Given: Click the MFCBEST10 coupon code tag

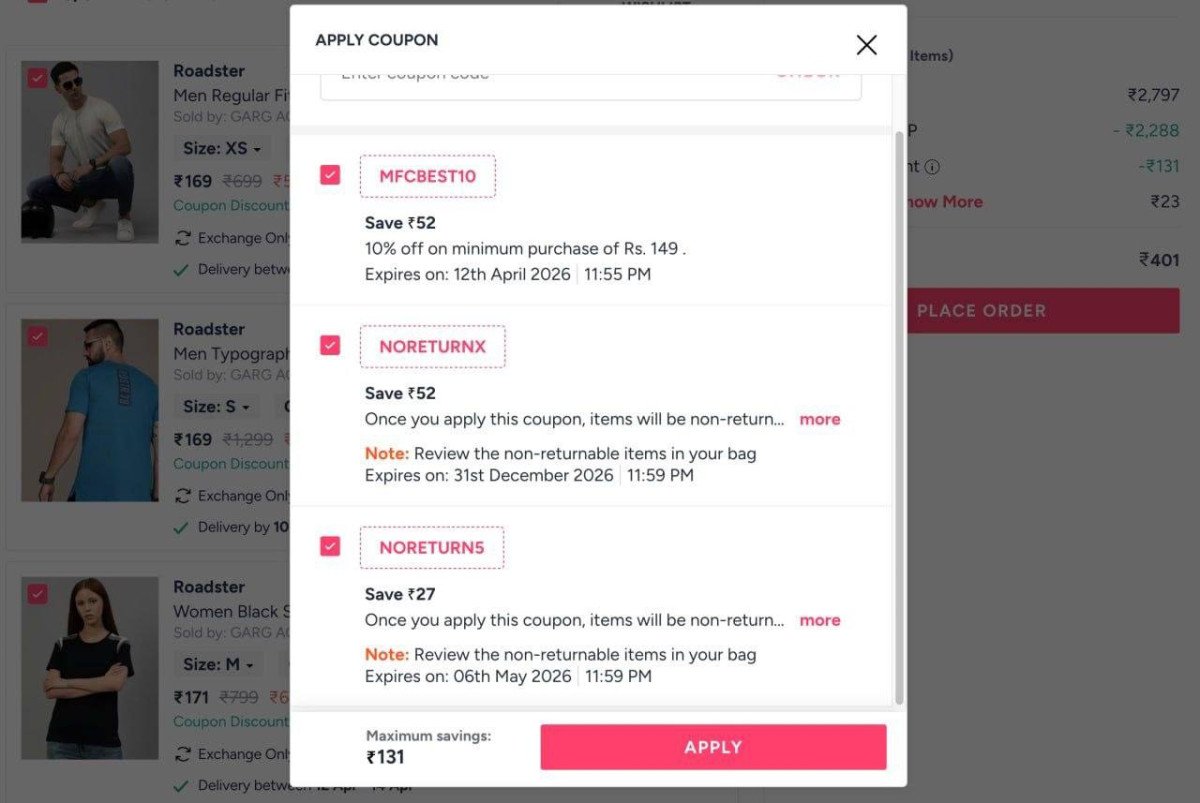Looking at the screenshot, I should [x=427, y=177].
